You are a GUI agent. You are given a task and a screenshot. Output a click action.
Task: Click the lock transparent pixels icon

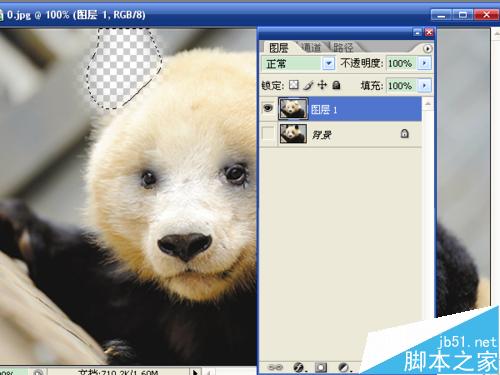click(294, 85)
